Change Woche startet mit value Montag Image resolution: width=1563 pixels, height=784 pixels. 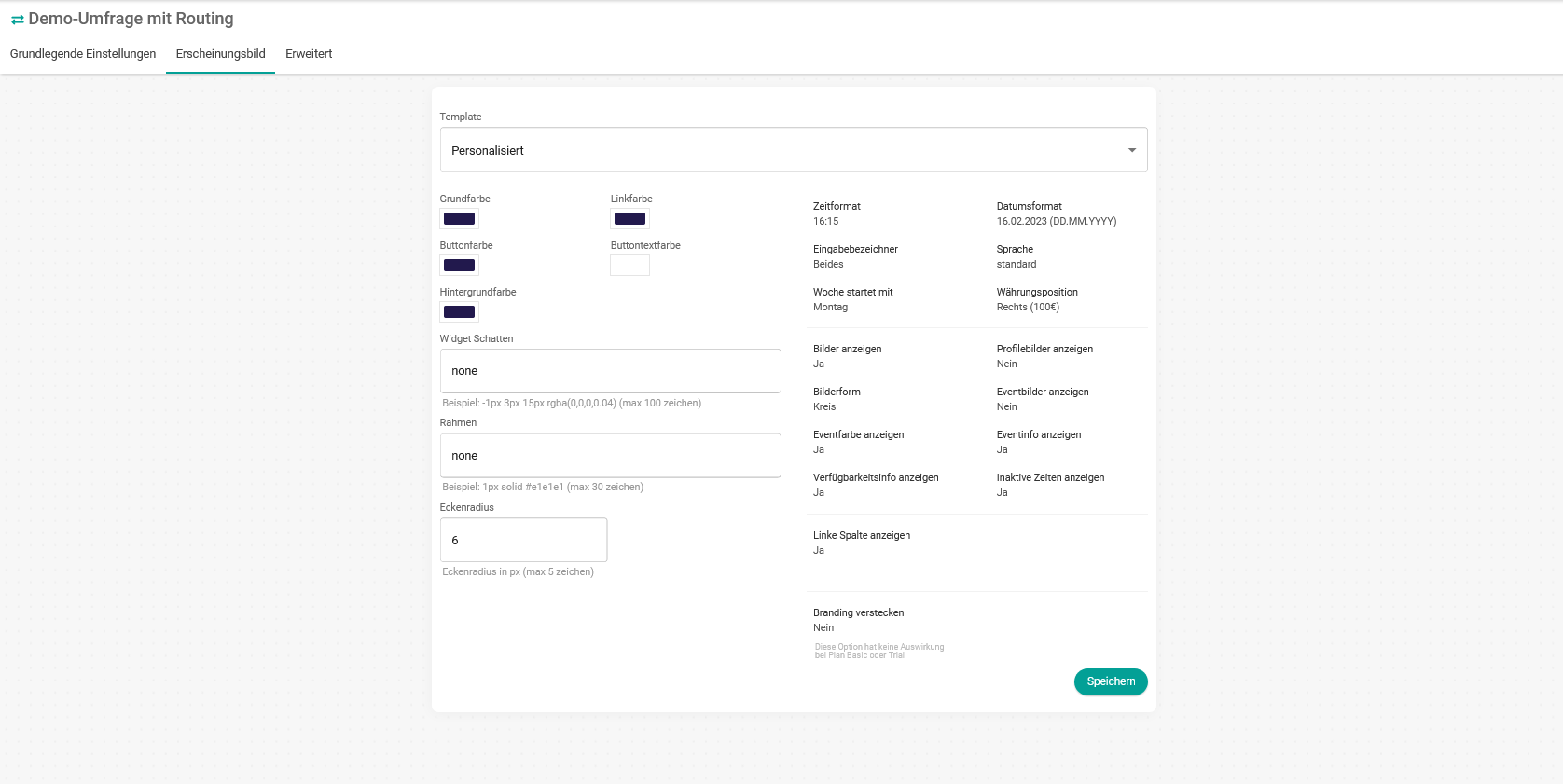click(831, 308)
